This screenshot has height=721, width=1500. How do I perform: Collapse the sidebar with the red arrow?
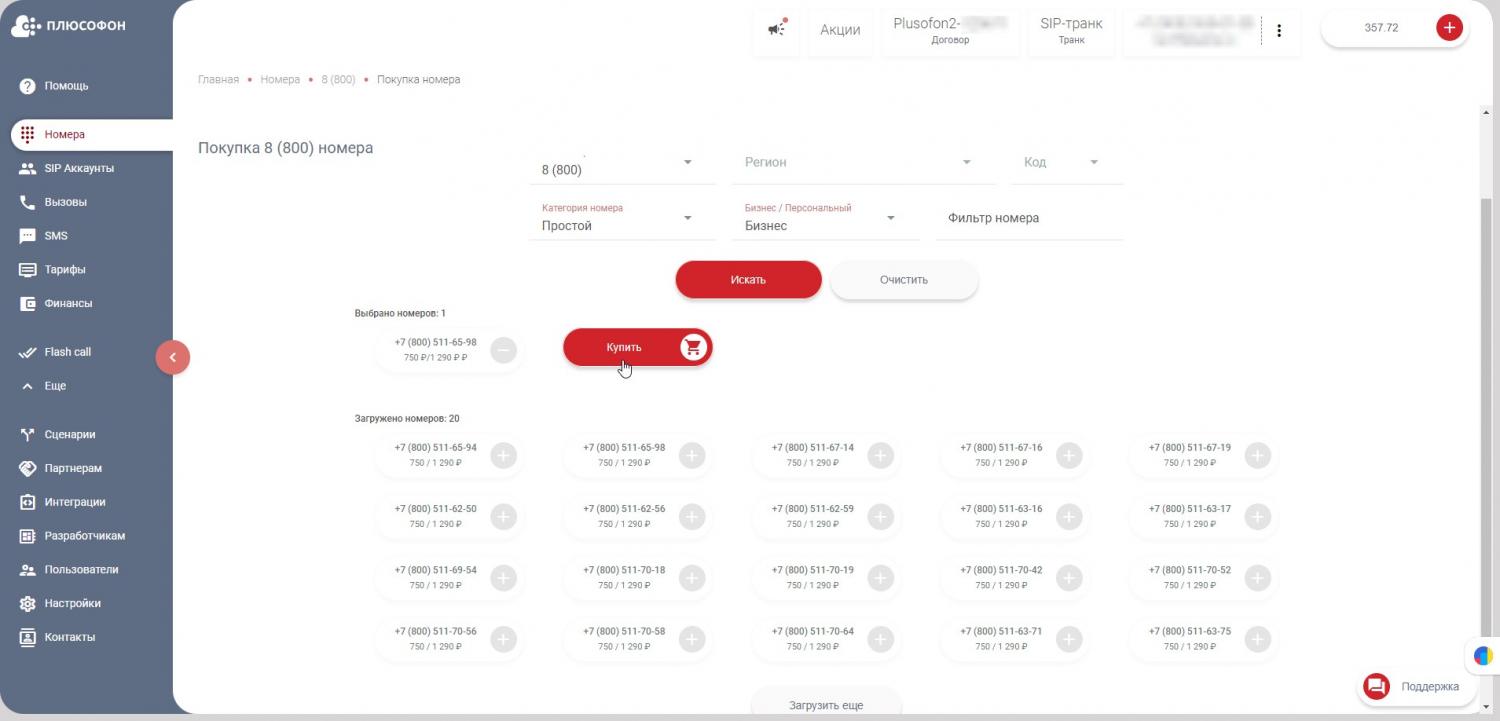(x=172, y=357)
